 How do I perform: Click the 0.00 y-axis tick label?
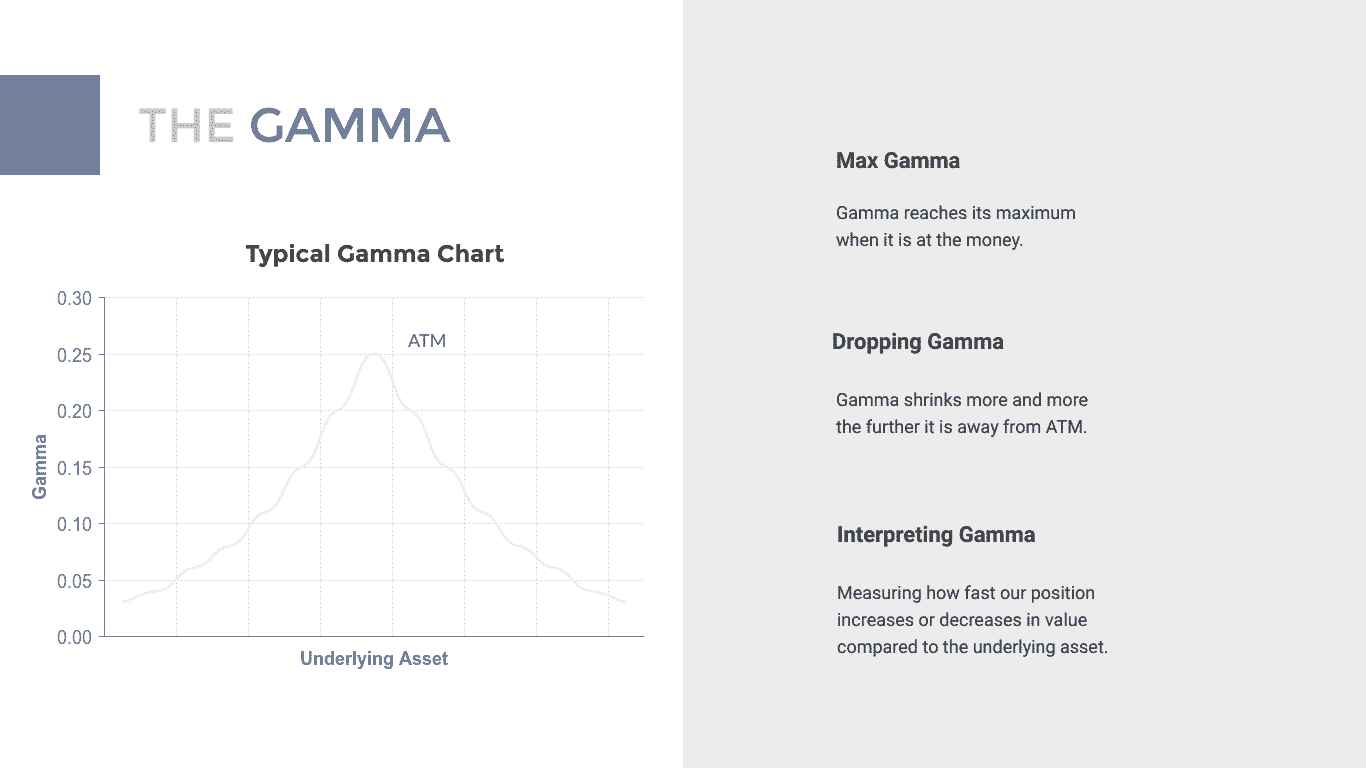(74, 637)
